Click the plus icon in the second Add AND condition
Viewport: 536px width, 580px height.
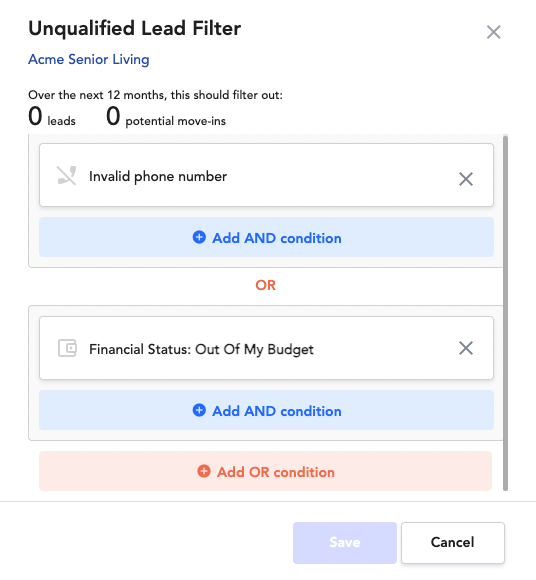point(199,410)
